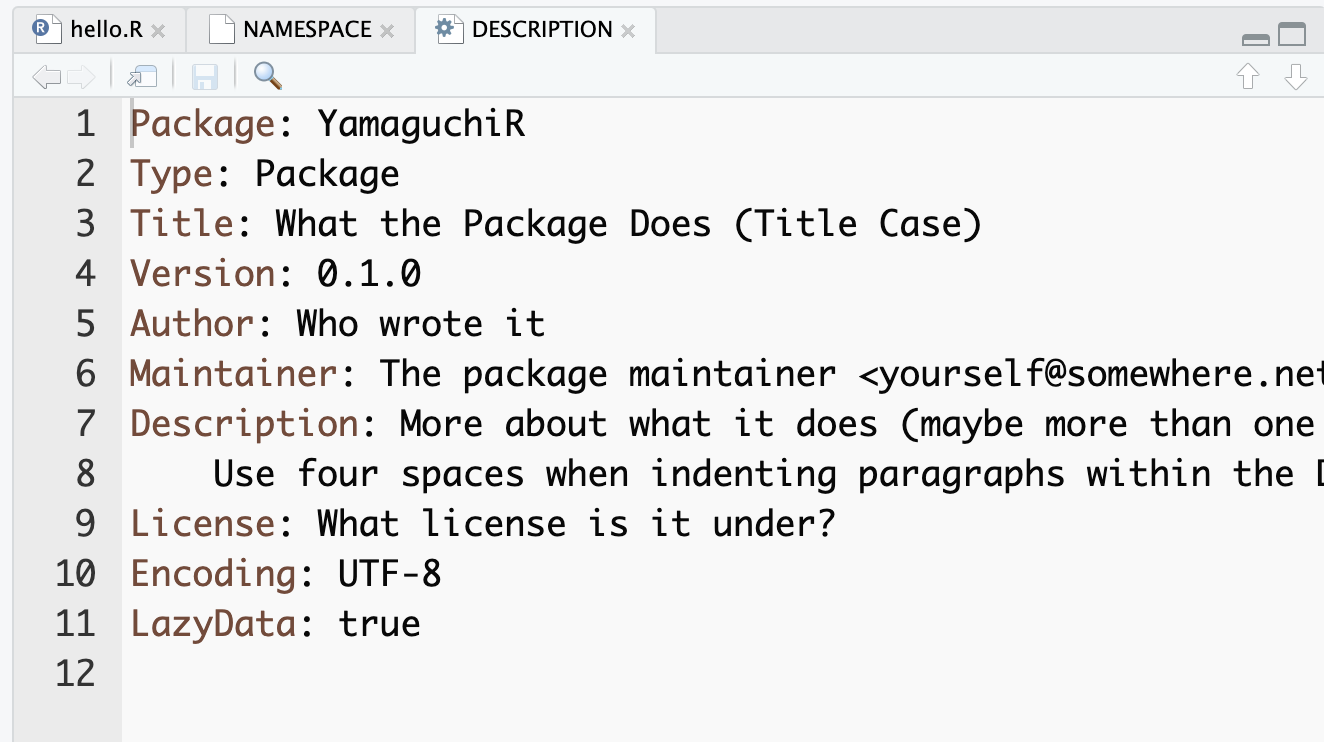The width and height of the screenshot is (1324, 742).
Task: Click in the License field text
Action: [575, 523]
